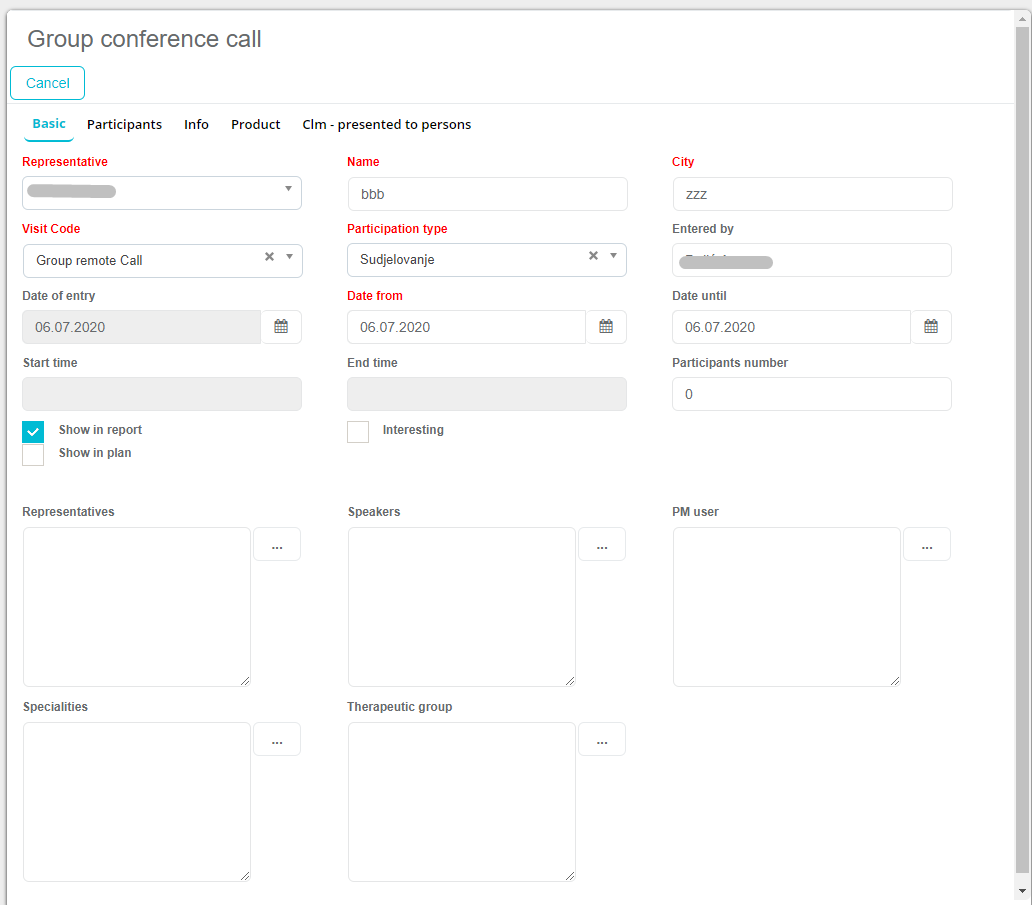The image size is (1032, 905).
Task: Open the Therapeutic group browse button
Action: [602, 740]
